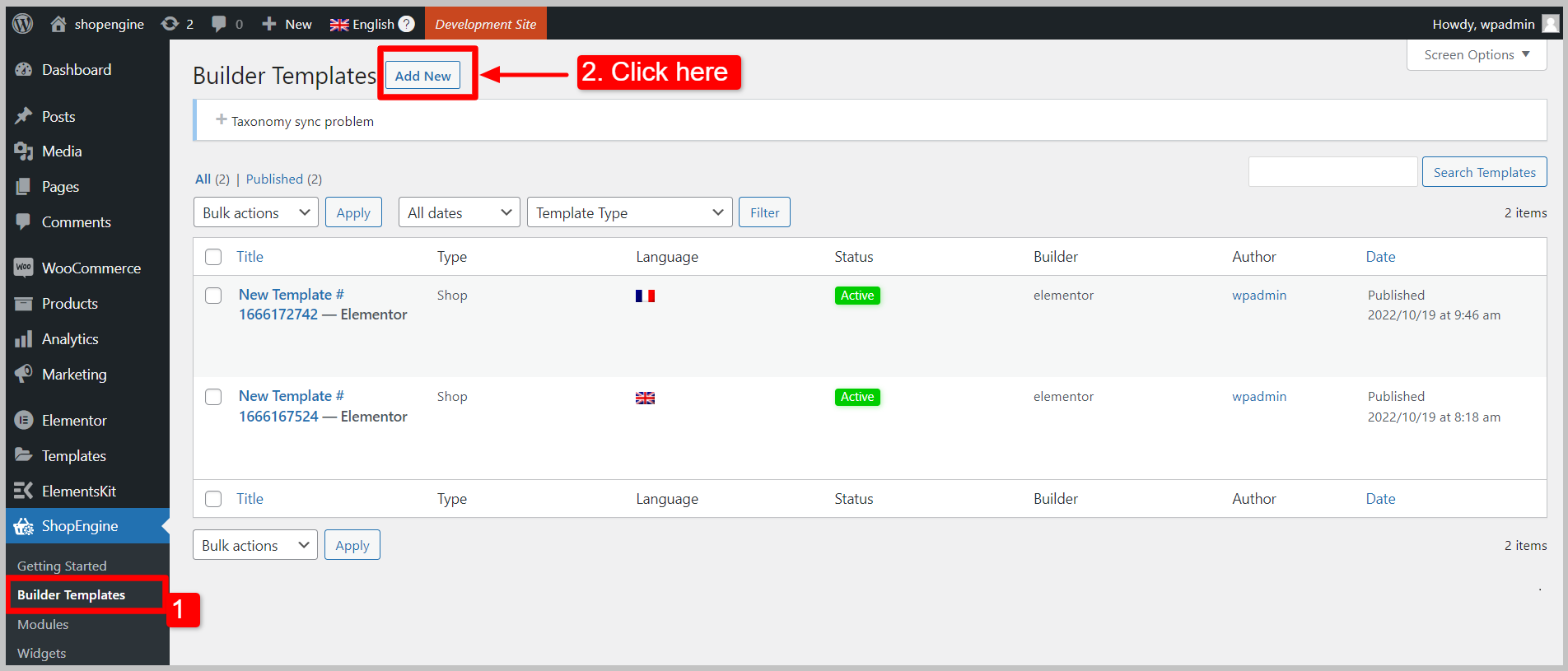The height and width of the screenshot is (671, 1568).
Task: Click the plus New icon in admin bar
Action: 269,24
